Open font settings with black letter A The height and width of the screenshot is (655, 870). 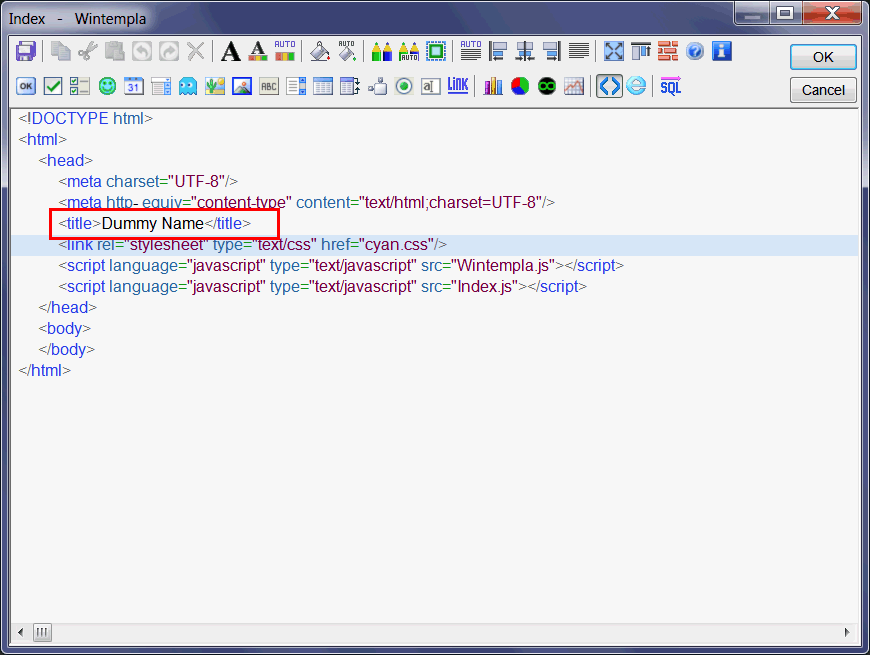[231, 52]
